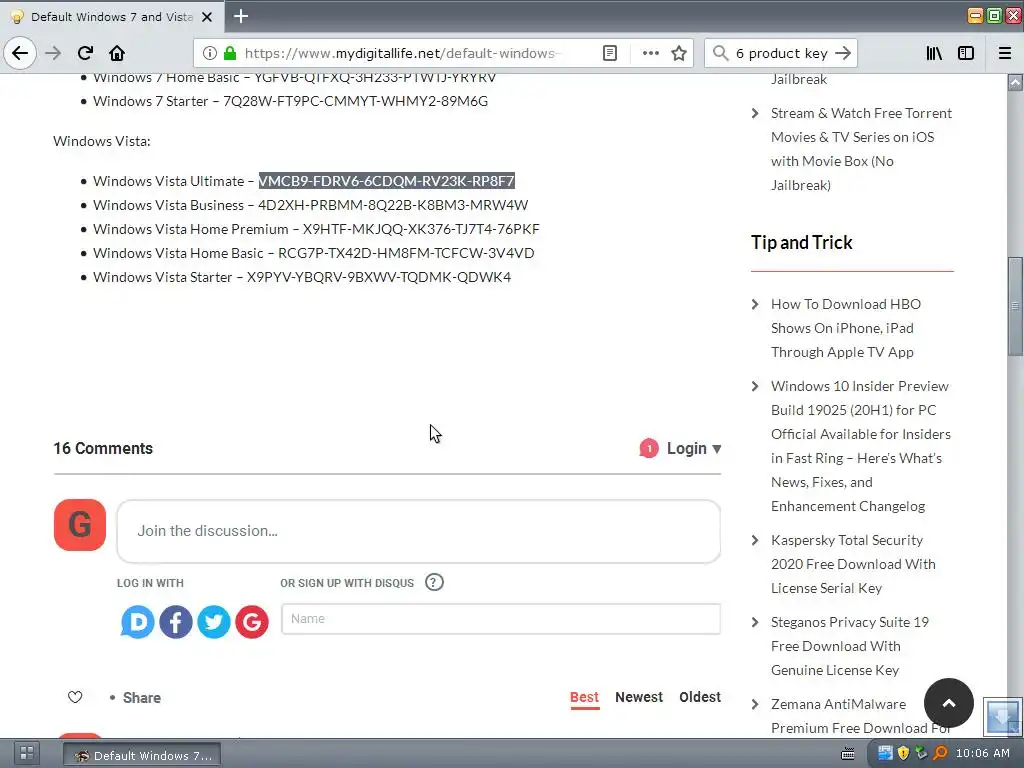Click Share under the comment box
This screenshot has height=768, width=1024.
[141, 698]
